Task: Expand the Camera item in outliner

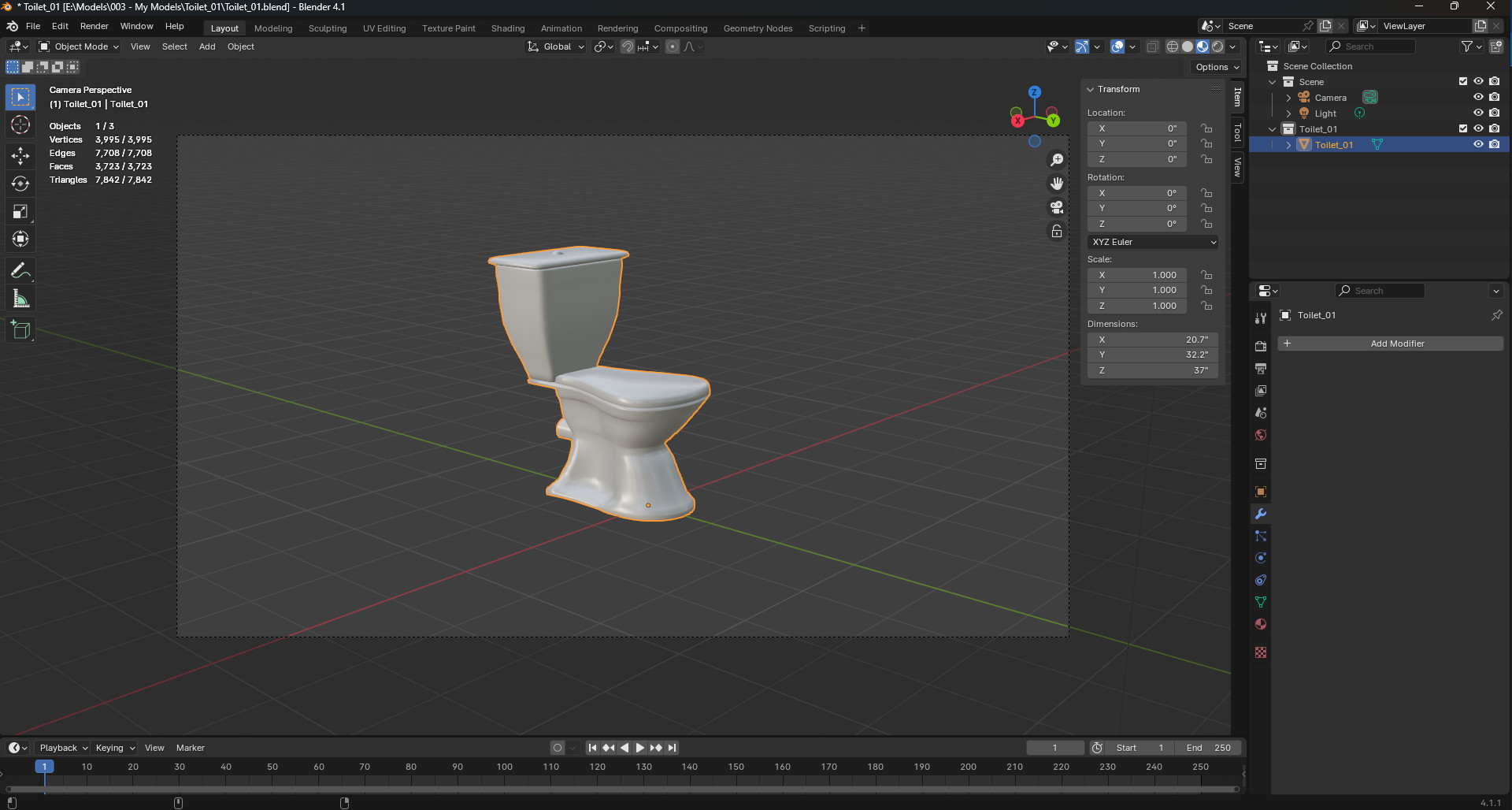Action: (1288, 98)
